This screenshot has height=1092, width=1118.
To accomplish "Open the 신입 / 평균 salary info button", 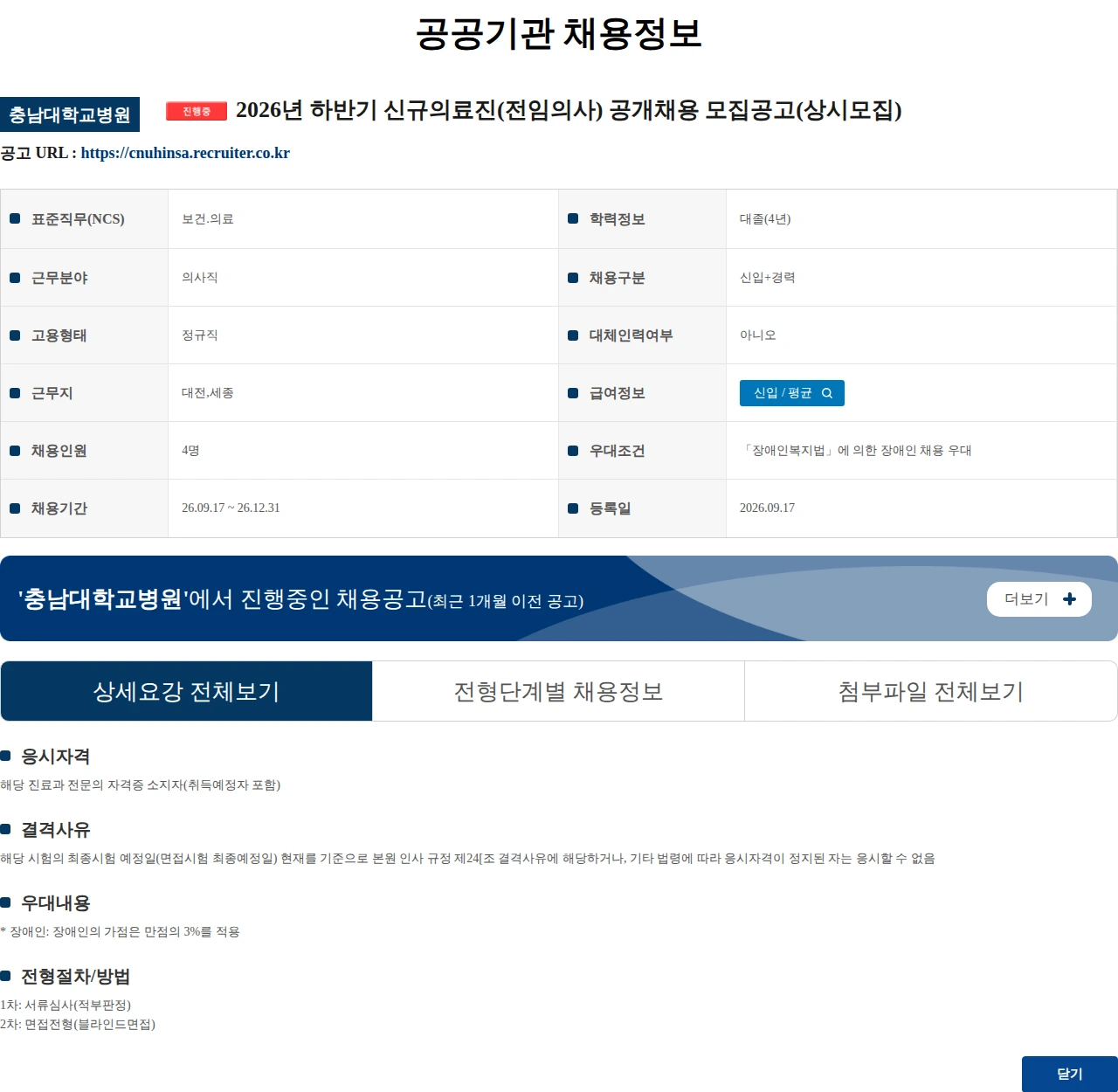I will (x=792, y=393).
